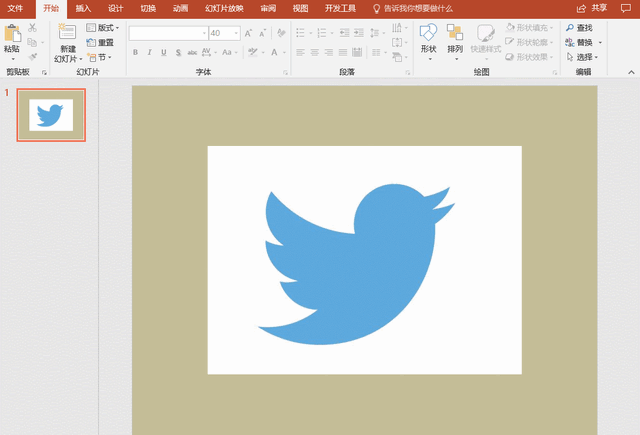640x435 pixels.
Task: Reset the slide with 重置
Action: click(100, 42)
